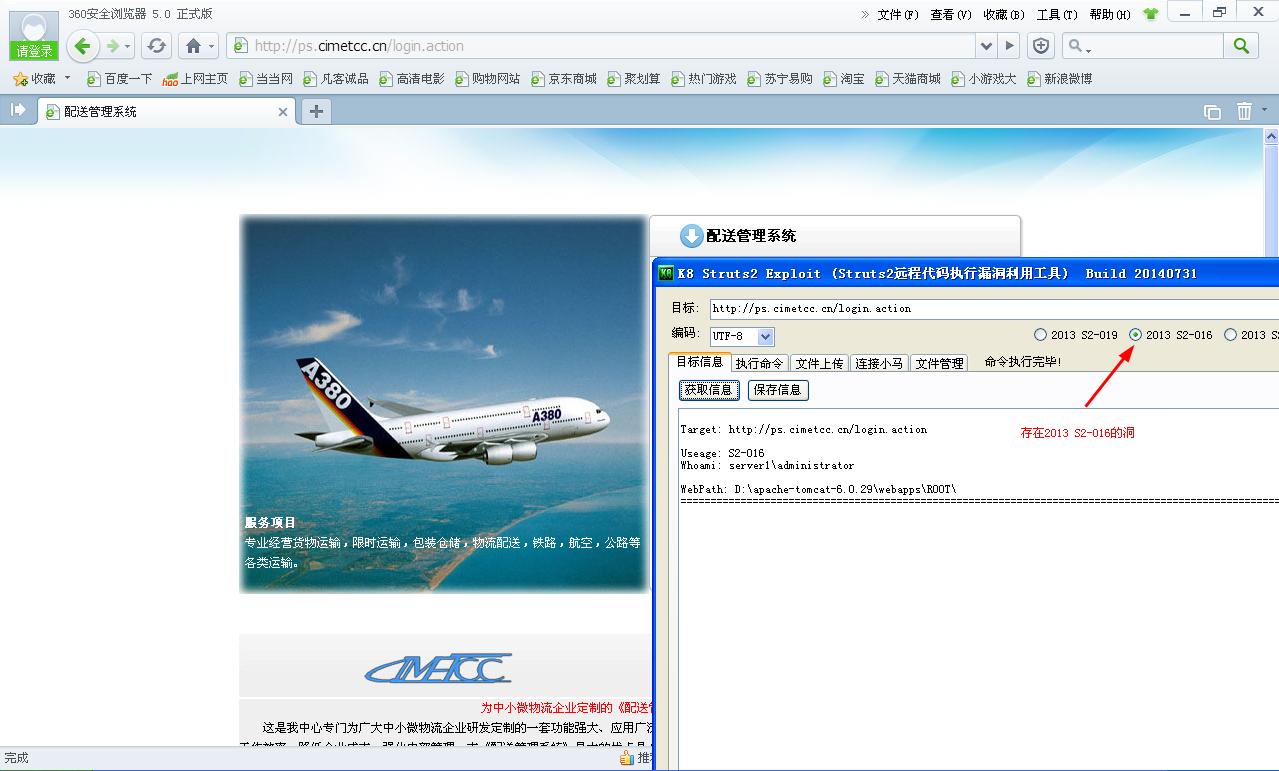Click the 目标 URL field in K8 tool
This screenshot has height=771, width=1279.
coord(994,308)
